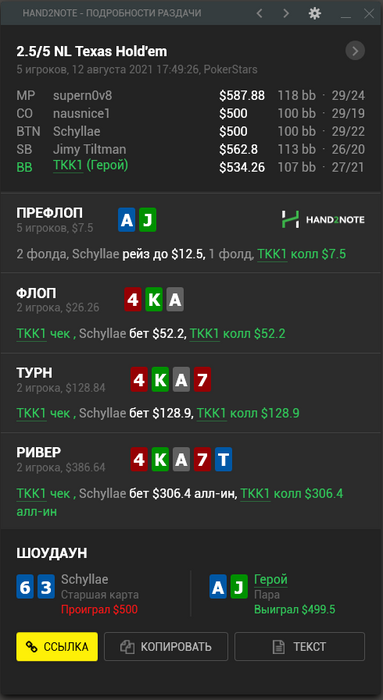Open settings gear in title bar
Screen dimensions: 383x700
315,13
